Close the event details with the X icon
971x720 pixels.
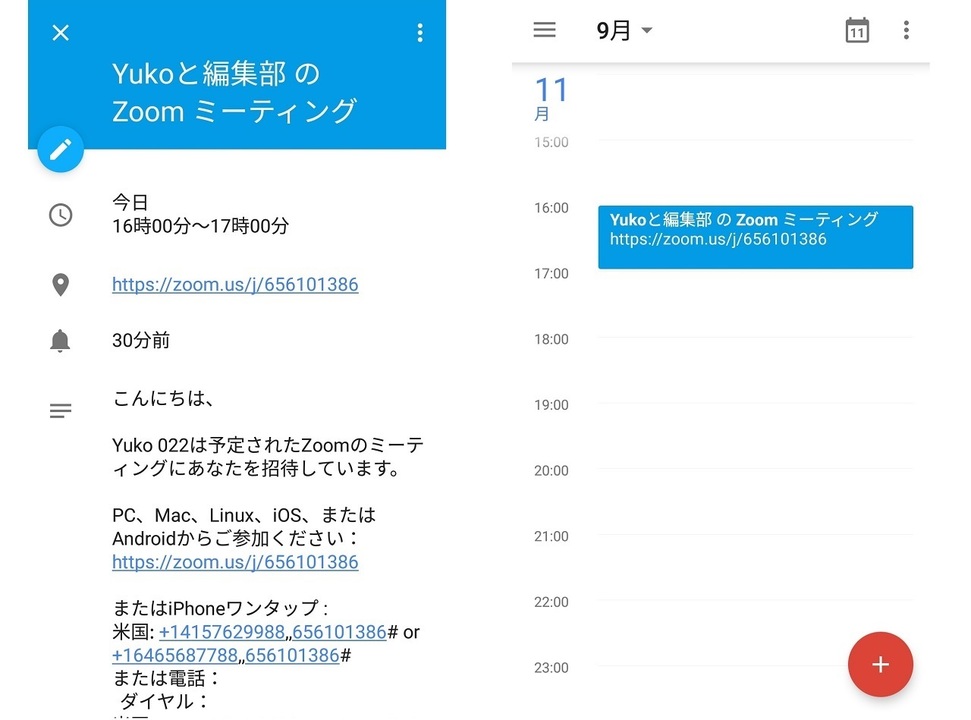[61, 32]
